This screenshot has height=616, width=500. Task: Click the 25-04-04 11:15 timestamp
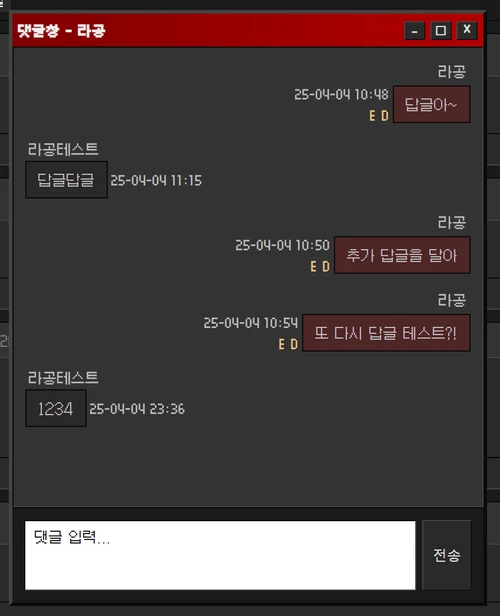(156, 180)
